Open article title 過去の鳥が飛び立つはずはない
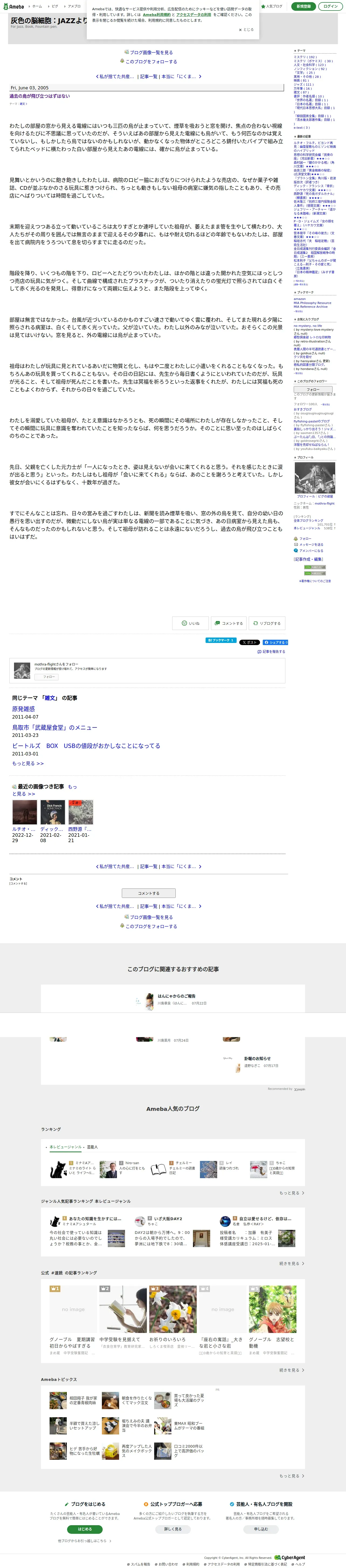Image resolution: width=346 pixels, height=1568 pixels. point(40,96)
